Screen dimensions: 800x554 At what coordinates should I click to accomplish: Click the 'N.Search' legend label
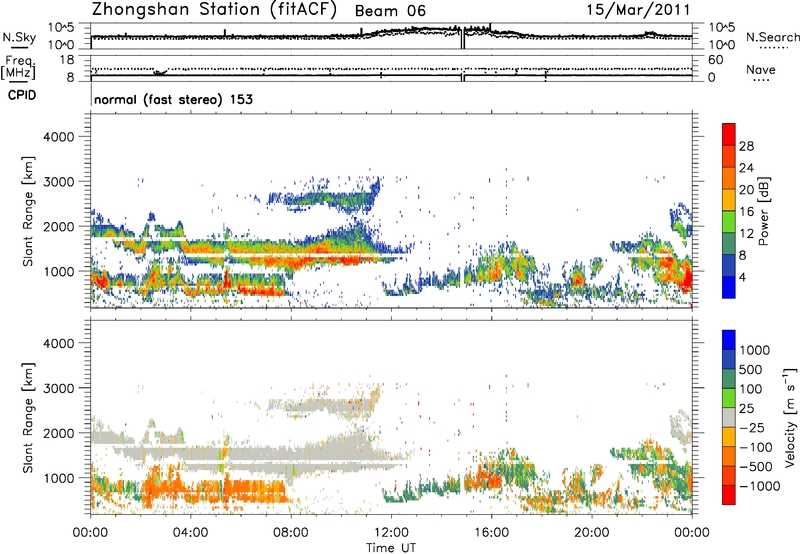click(772, 37)
